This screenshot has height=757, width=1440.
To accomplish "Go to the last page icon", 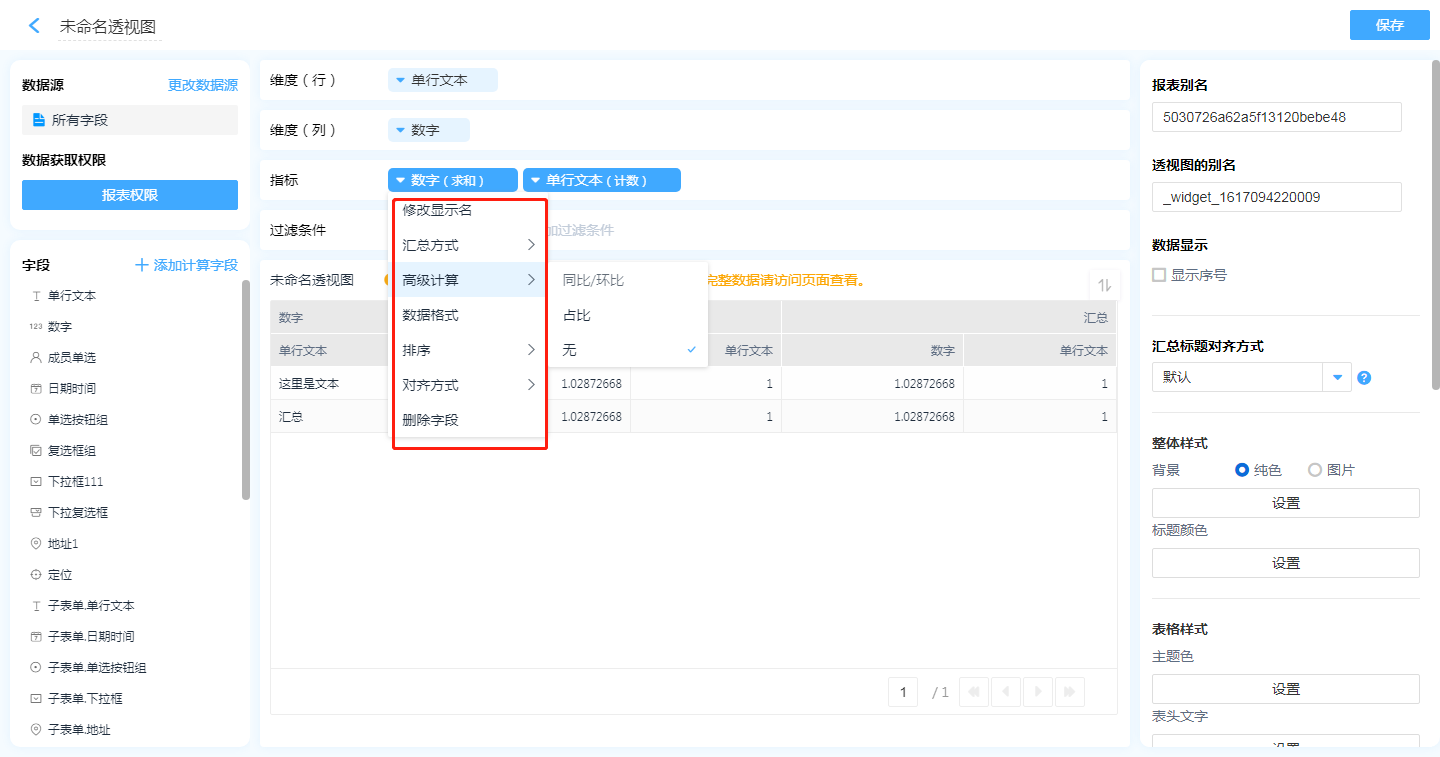I will 1069,691.
